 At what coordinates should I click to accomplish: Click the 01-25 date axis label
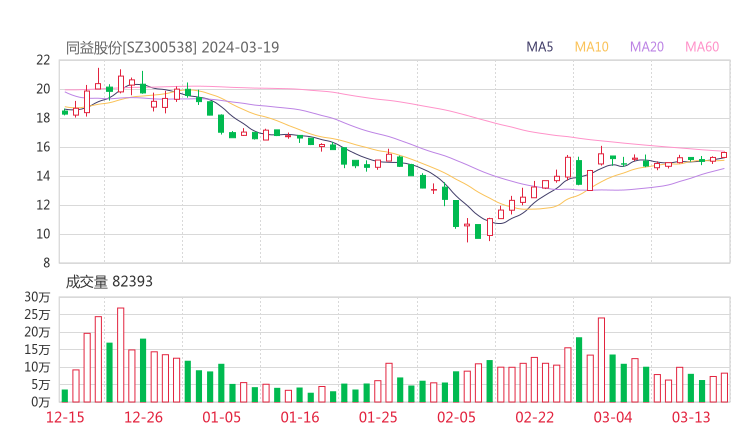point(378,417)
